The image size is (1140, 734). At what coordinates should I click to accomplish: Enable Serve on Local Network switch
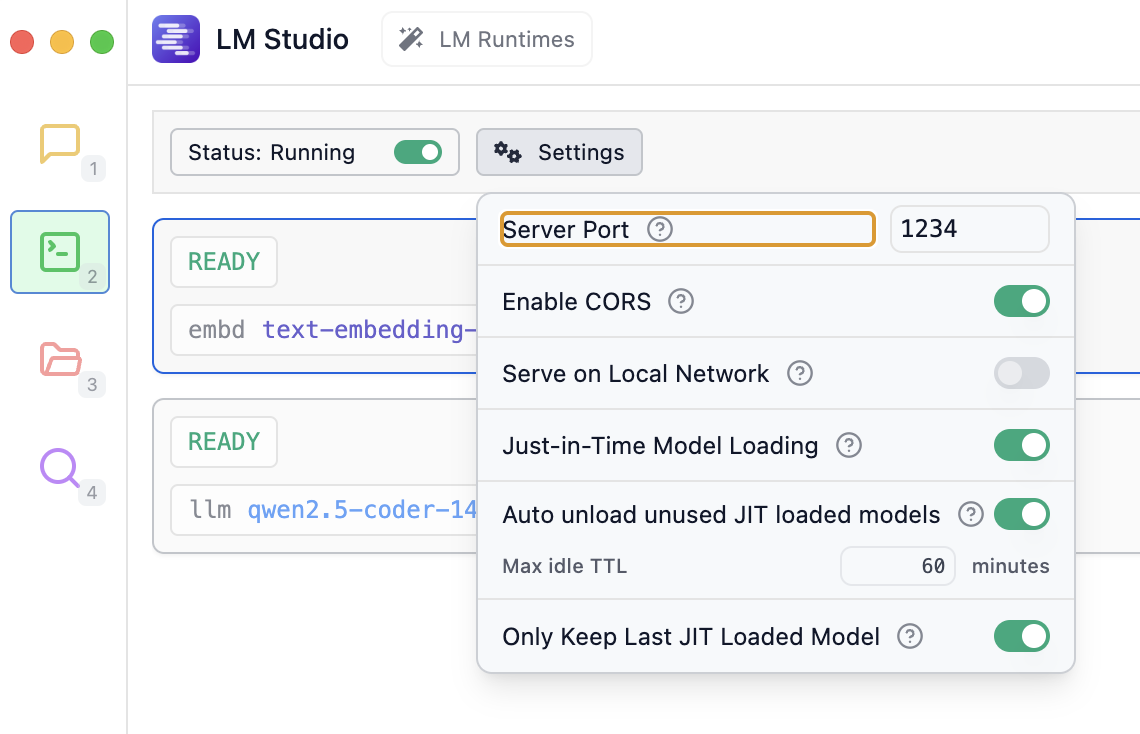coord(1021,374)
